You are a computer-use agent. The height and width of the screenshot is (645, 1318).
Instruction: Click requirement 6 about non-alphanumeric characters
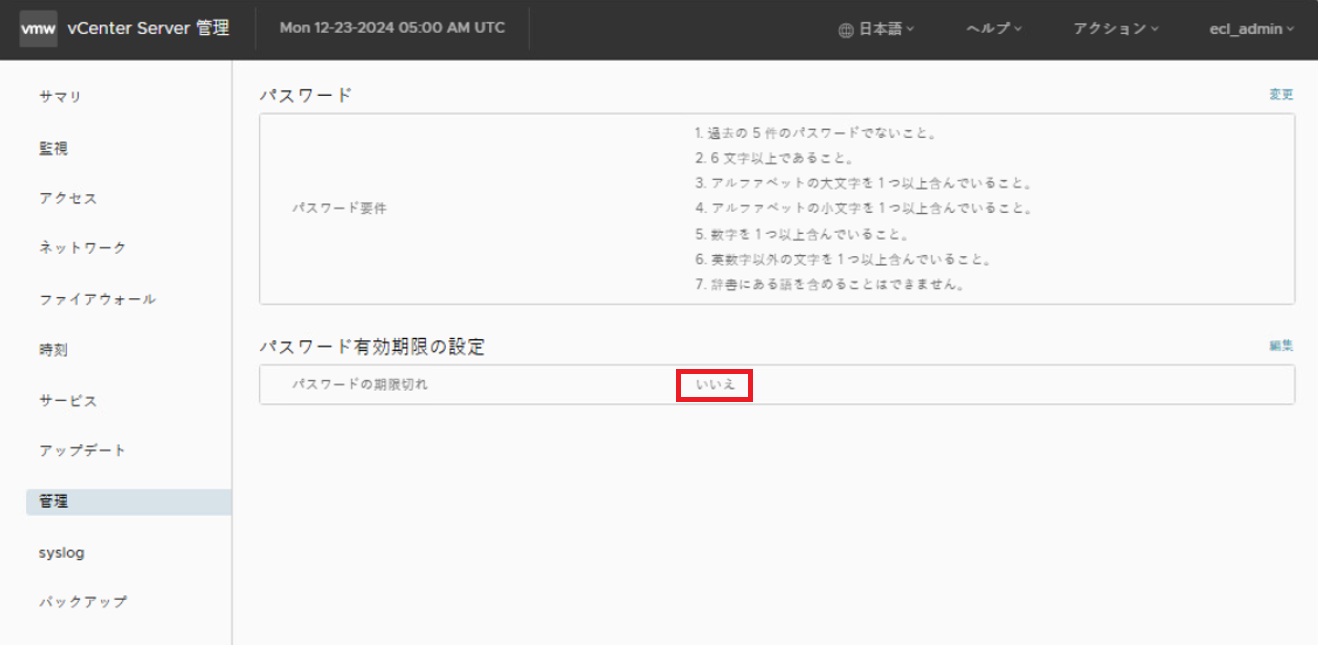843,260
